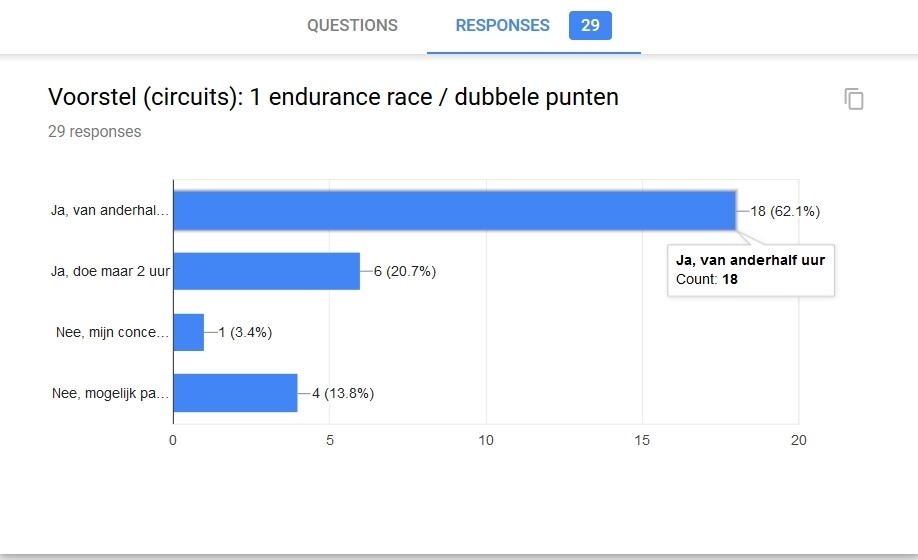Click the "Nee, mijn conce…" bar
918x560 pixels.
click(188, 332)
